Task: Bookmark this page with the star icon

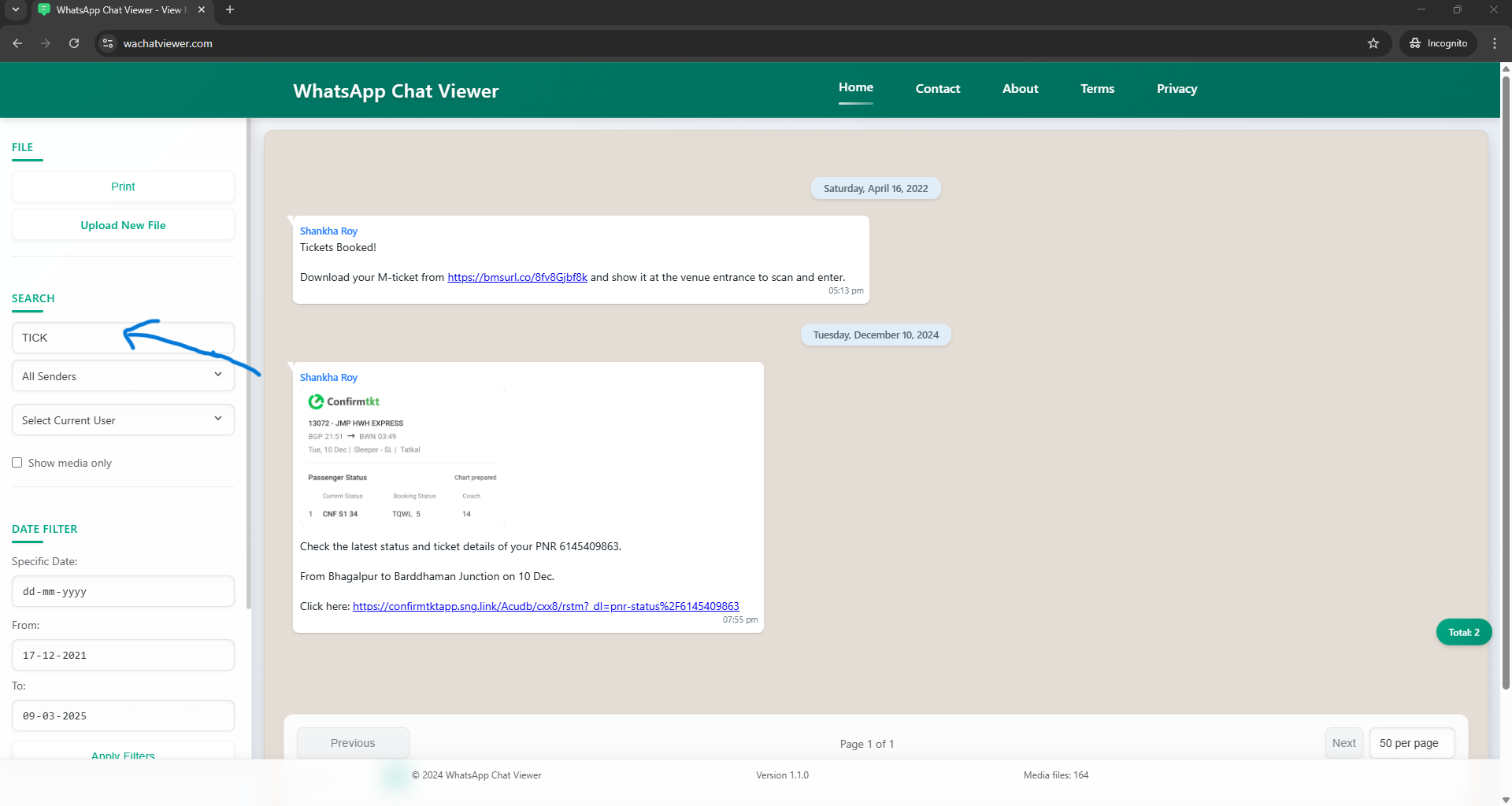Action: 1373,43
